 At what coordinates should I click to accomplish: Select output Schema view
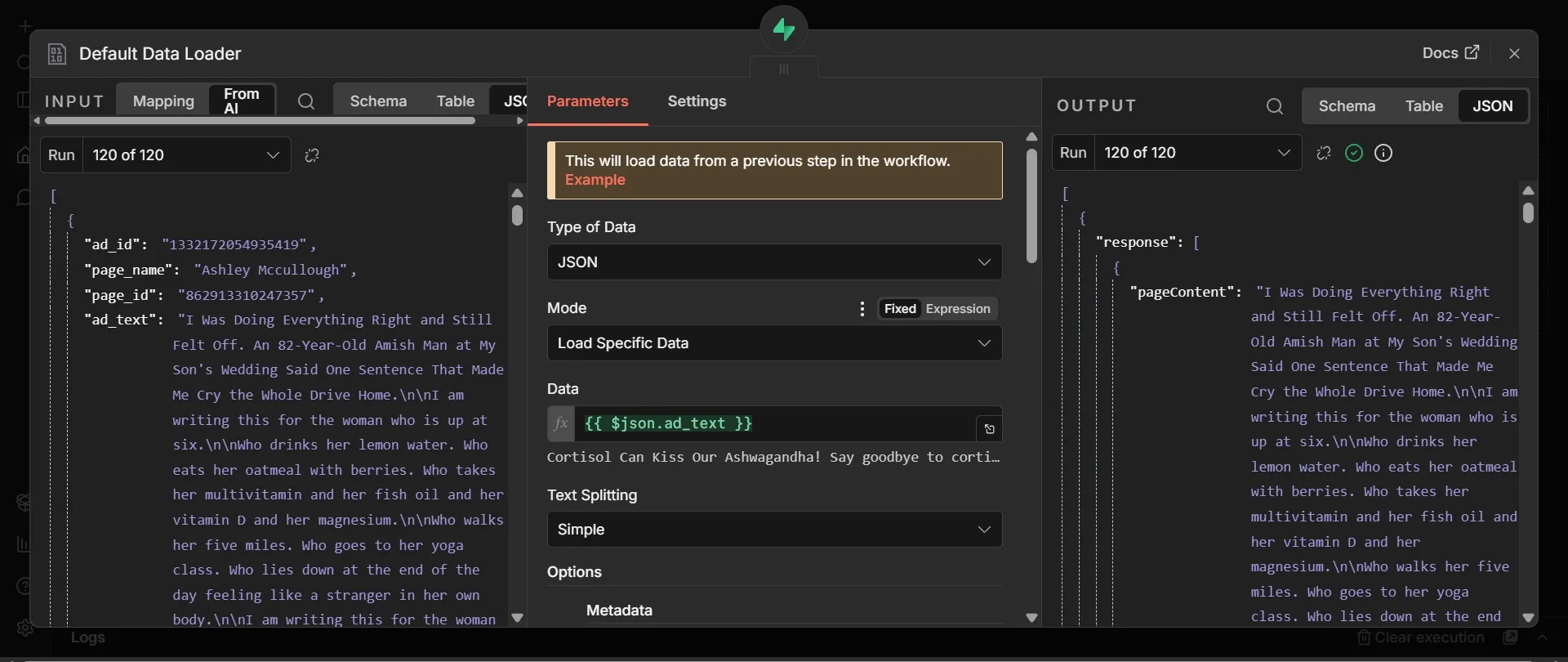(1347, 106)
